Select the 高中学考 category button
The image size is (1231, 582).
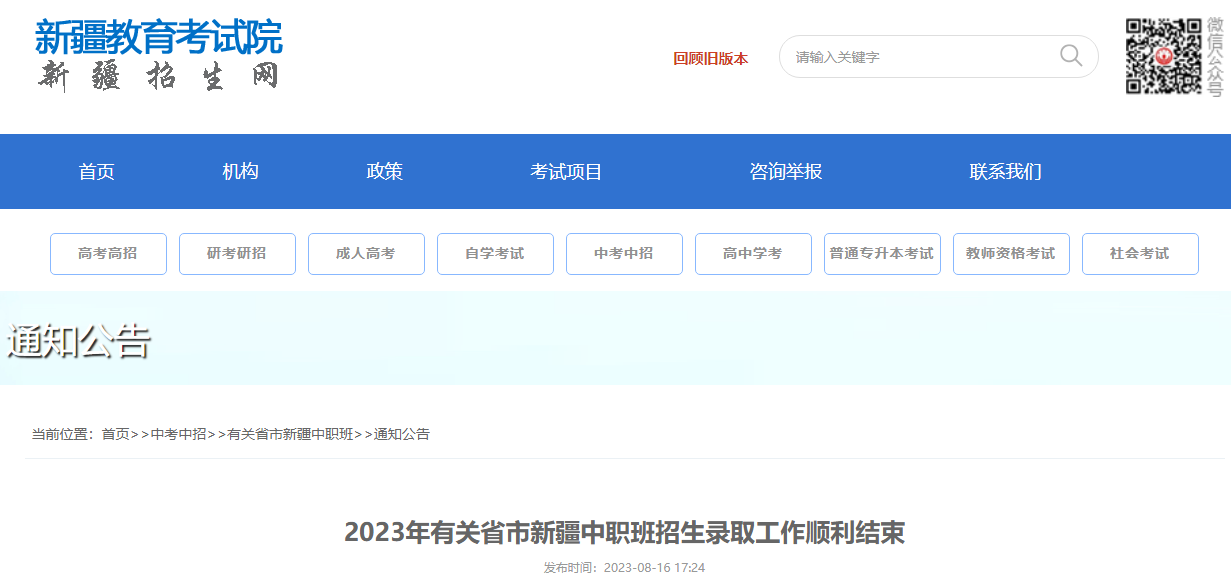[753, 254]
